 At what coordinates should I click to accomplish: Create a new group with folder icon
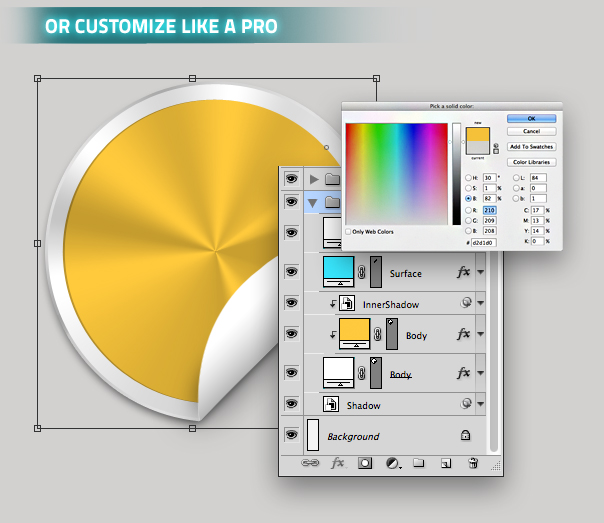[x=419, y=463]
